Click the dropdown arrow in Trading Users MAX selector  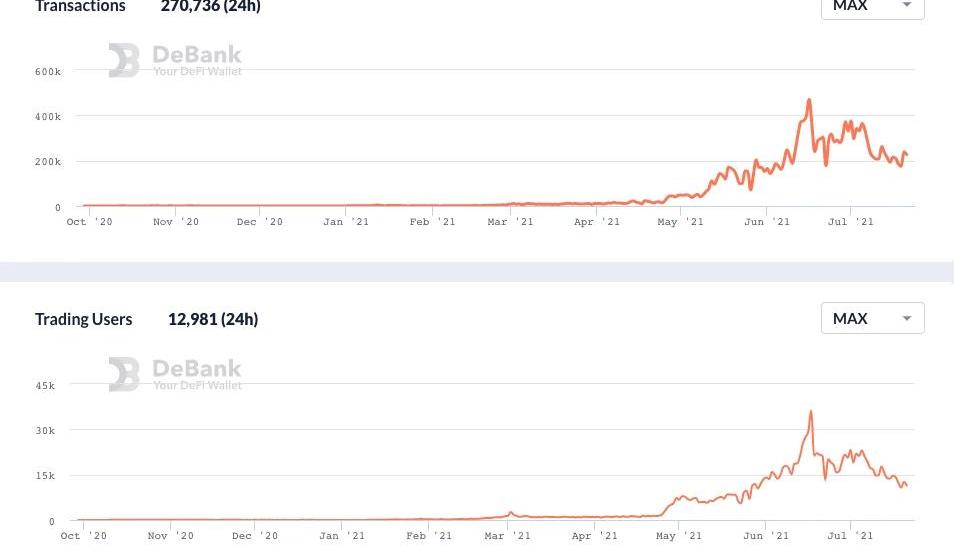907,319
